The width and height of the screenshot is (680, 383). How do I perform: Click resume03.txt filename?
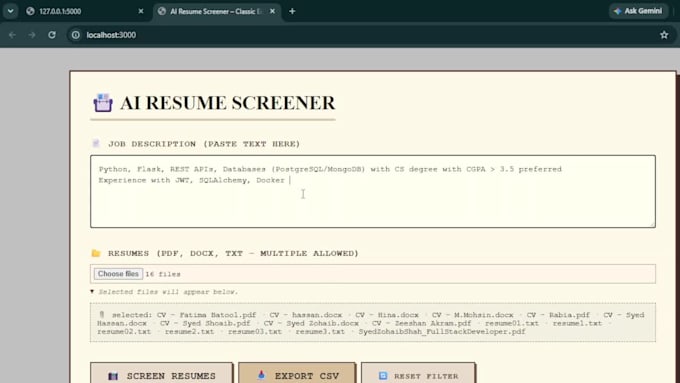tap(255, 331)
